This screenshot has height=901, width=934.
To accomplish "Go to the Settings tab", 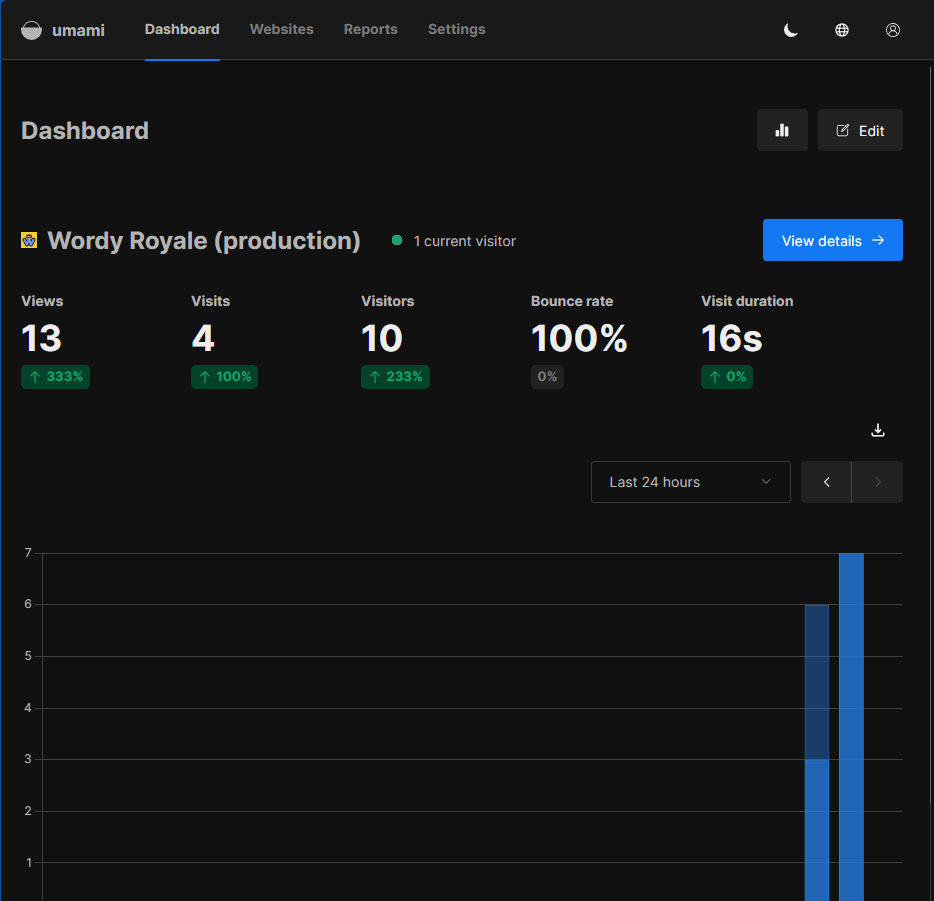I will (x=456, y=29).
